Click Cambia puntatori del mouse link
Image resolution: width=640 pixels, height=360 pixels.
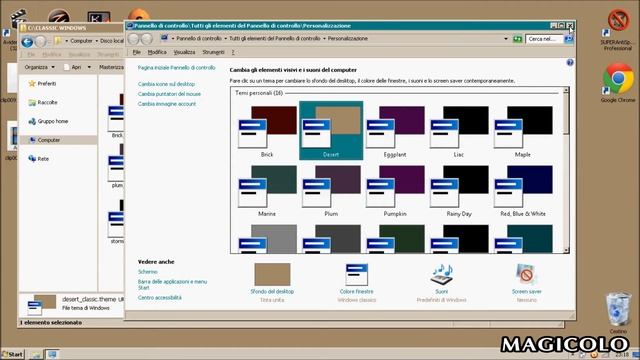click(169, 94)
